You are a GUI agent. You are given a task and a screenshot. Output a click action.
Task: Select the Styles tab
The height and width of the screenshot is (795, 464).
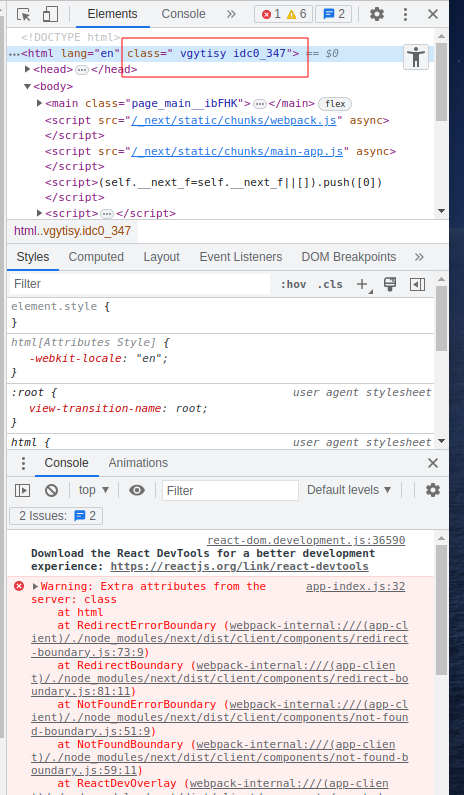click(x=32, y=257)
